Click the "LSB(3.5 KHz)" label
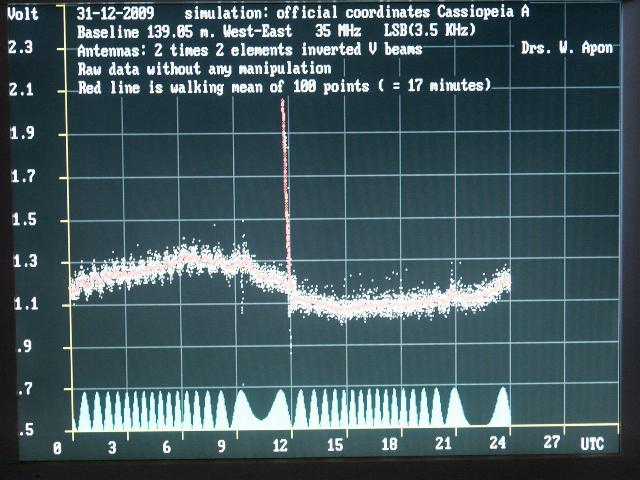Screen dimensions: 640x480 430,30
